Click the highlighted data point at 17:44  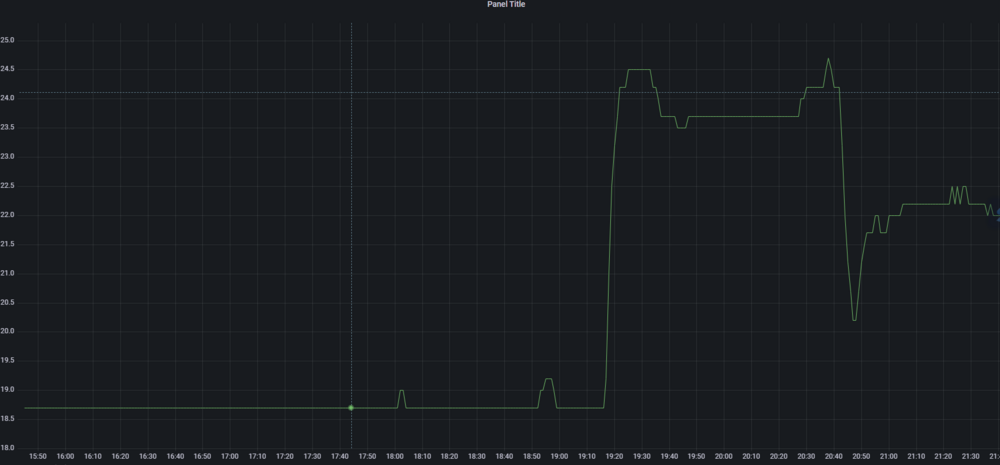351,408
